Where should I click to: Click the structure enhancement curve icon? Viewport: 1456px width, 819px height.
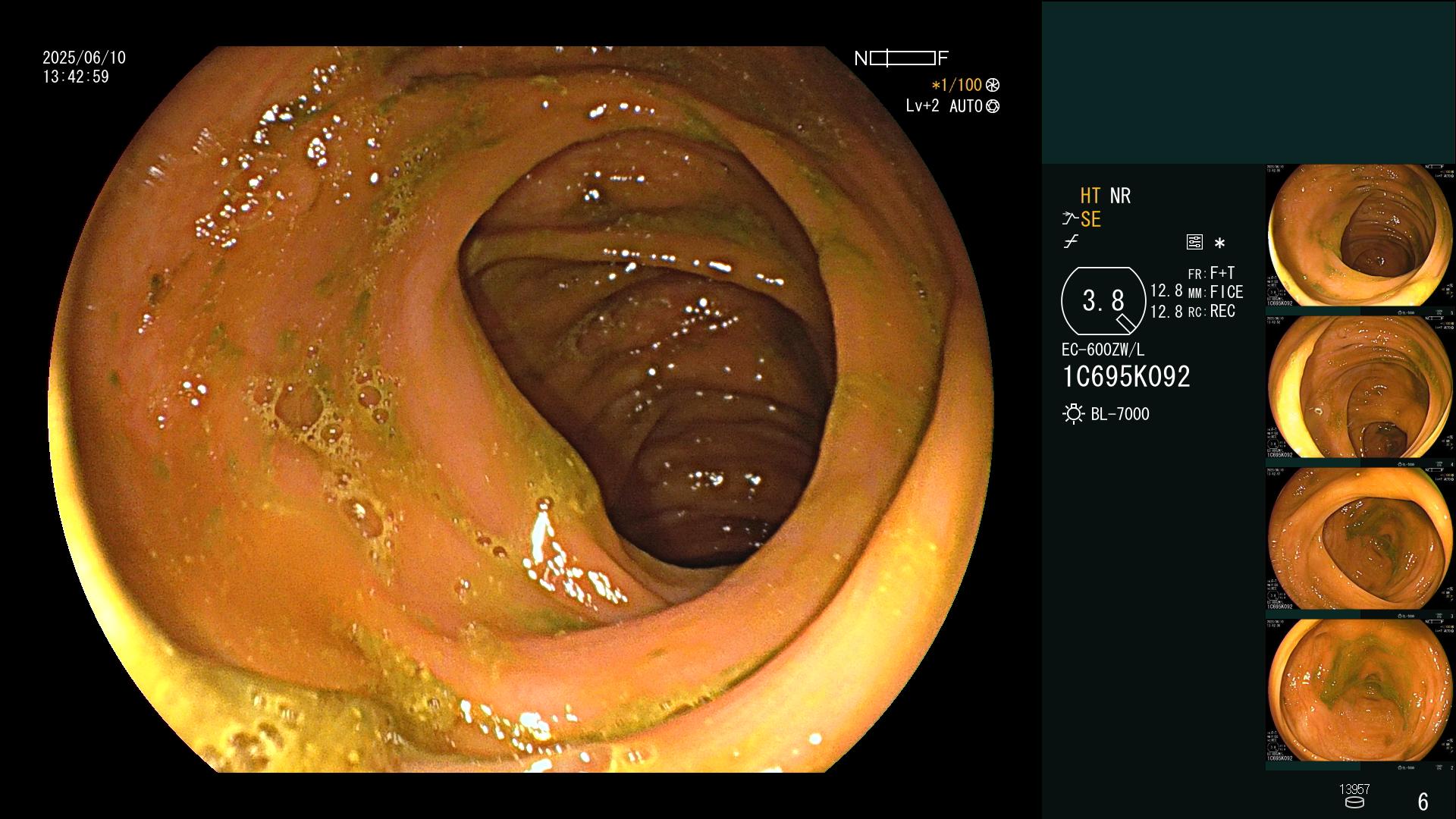[x=1070, y=219]
